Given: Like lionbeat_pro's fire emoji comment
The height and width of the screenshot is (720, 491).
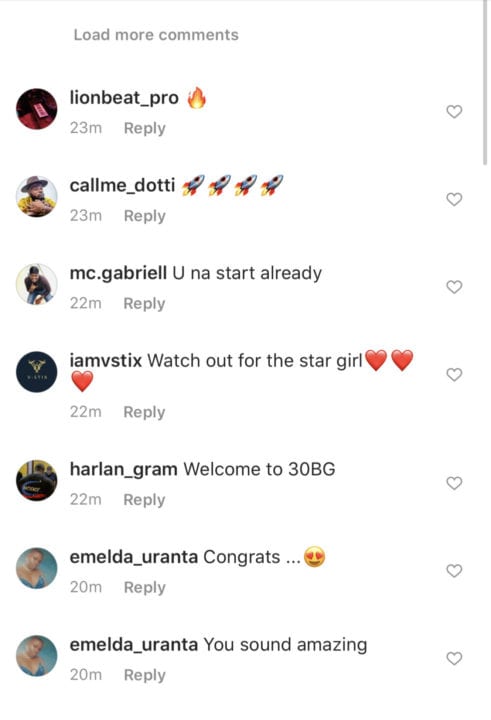Looking at the screenshot, I should coord(454,112).
